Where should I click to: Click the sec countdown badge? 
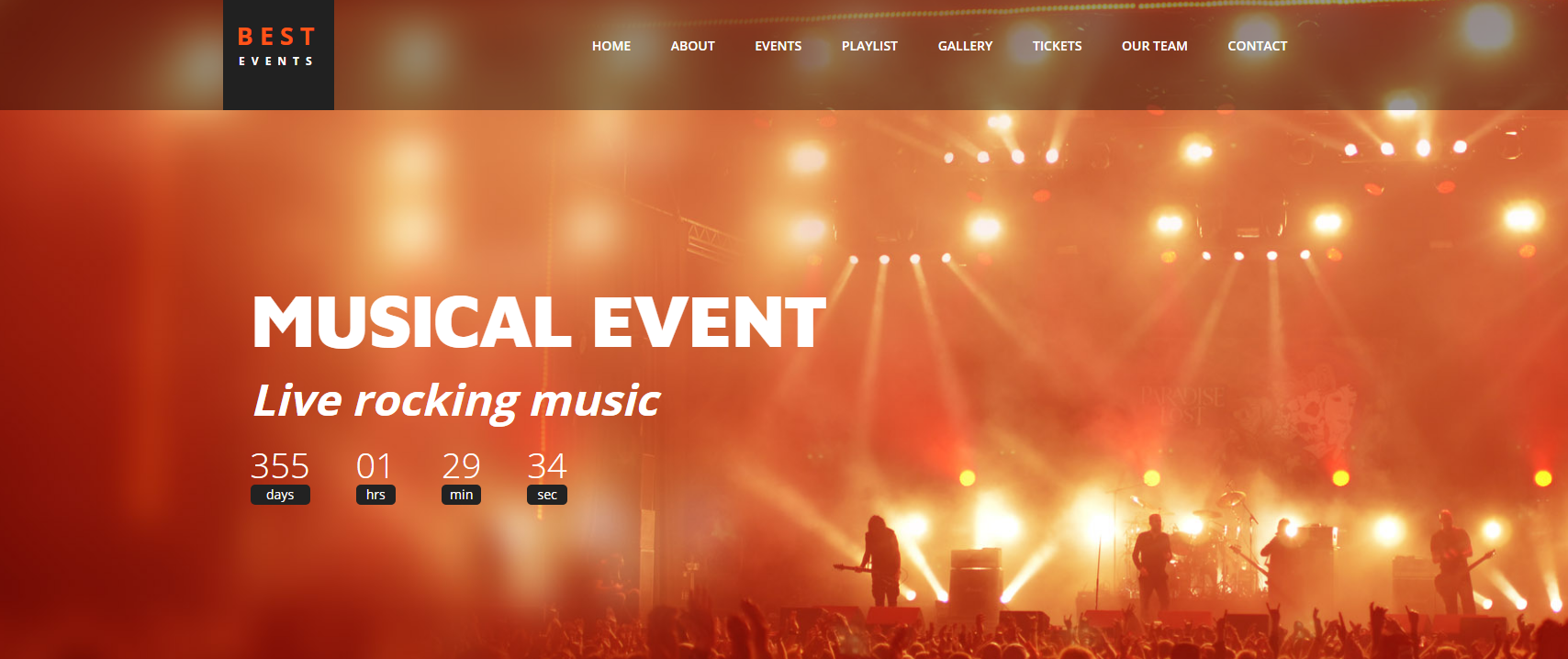click(547, 495)
